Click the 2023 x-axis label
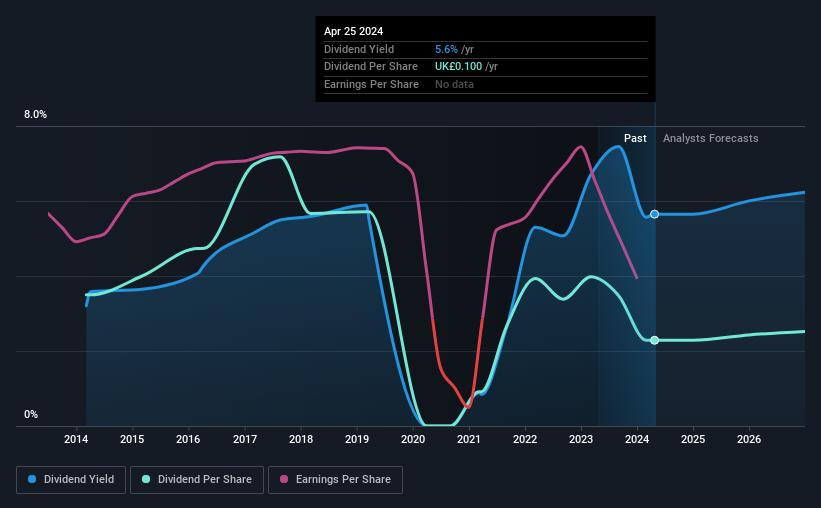The width and height of the screenshot is (821, 508). coord(581,439)
